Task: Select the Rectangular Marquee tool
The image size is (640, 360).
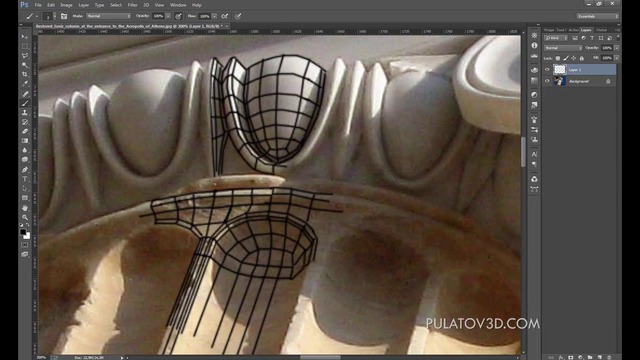Action: click(x=25, y=46)
